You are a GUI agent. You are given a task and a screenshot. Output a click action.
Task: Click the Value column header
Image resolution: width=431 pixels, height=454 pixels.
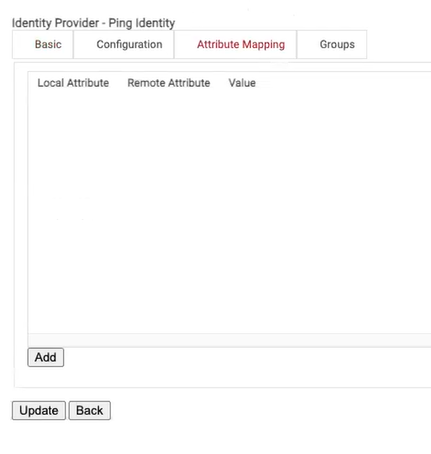(x=242, y=83)
